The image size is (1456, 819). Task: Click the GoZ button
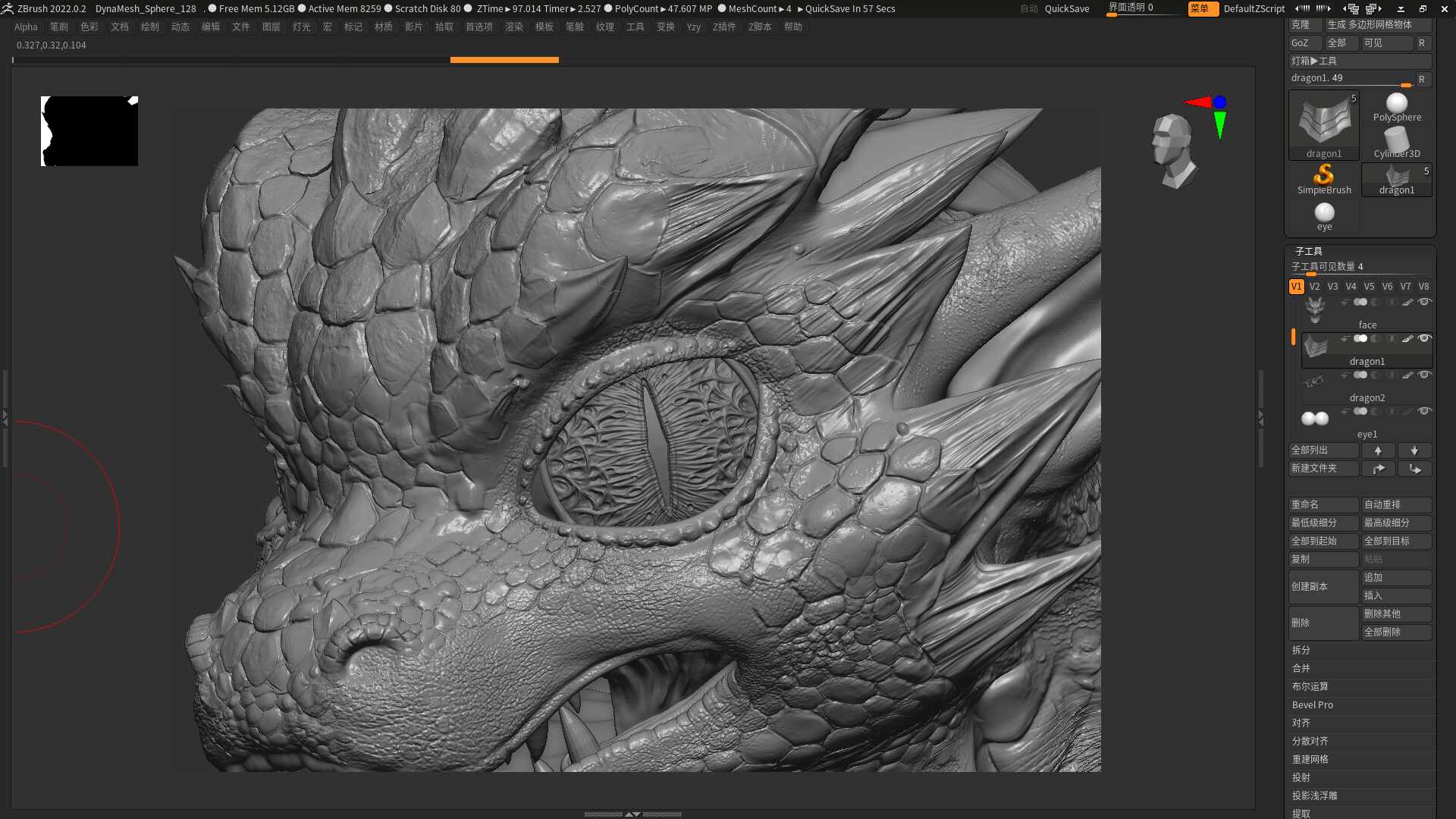pos(1305,43)
